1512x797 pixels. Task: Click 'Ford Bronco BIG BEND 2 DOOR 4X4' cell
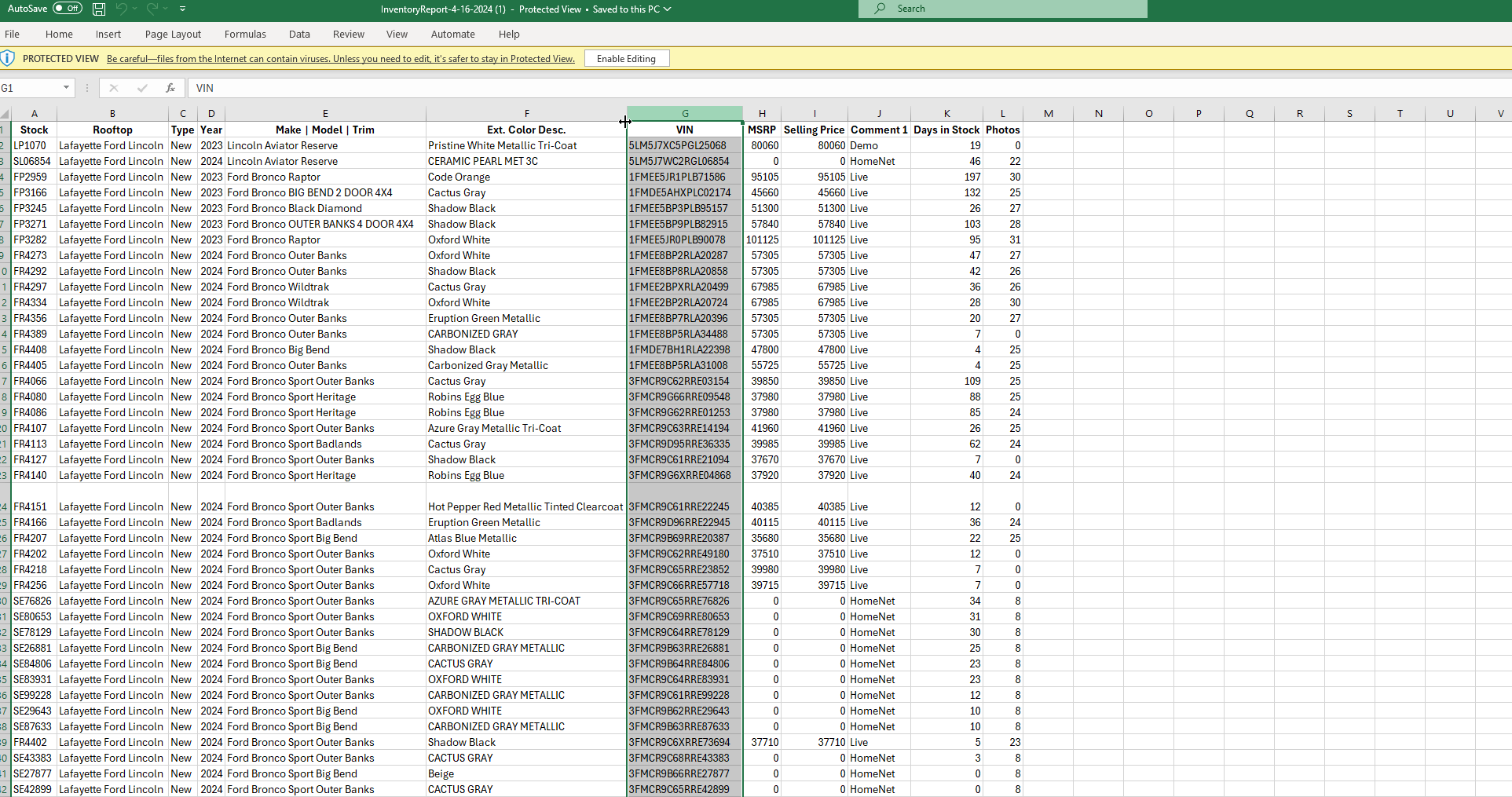pyautogui.click(x=325, y=192)
